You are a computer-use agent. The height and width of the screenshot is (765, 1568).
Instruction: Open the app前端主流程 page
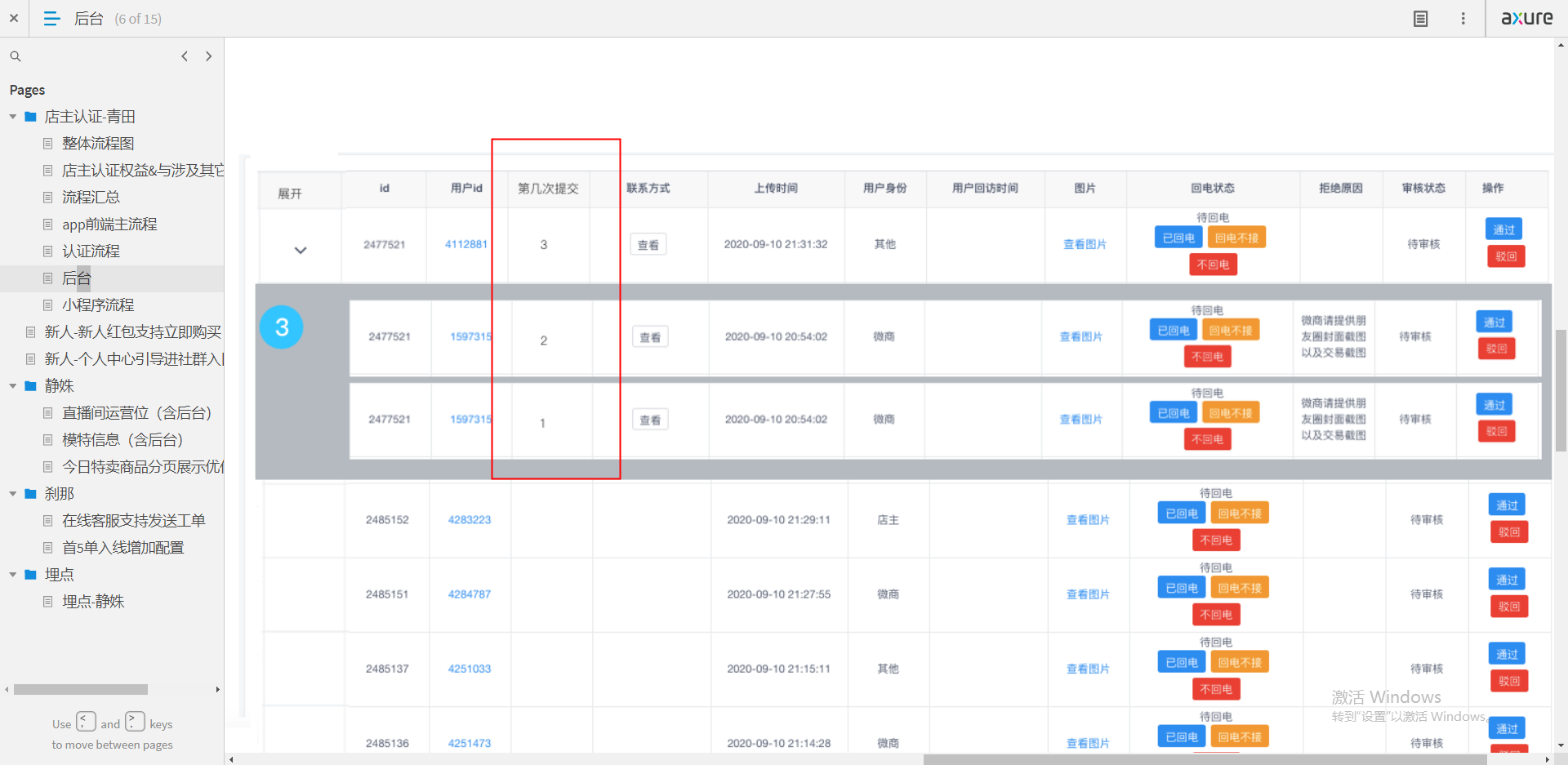[109, 225]
